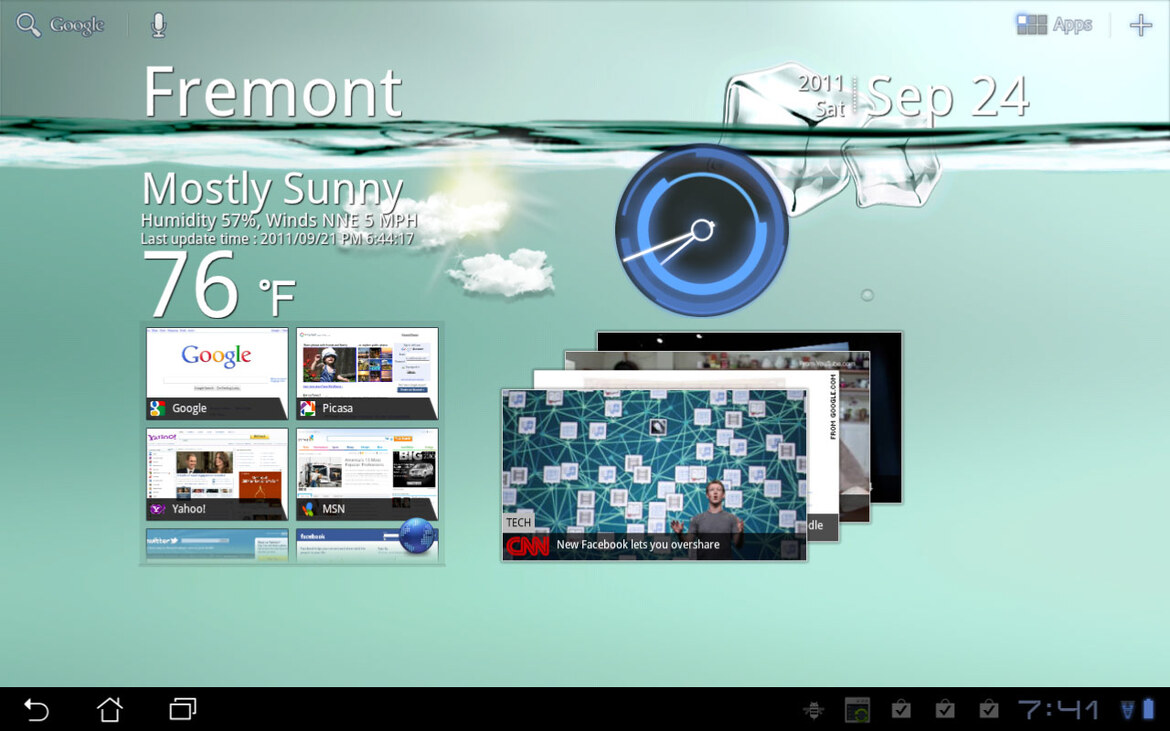Viewport: 1170px width, 731px height.
Task: Open the calendar sync notification icon
Action: pos(857,709)
